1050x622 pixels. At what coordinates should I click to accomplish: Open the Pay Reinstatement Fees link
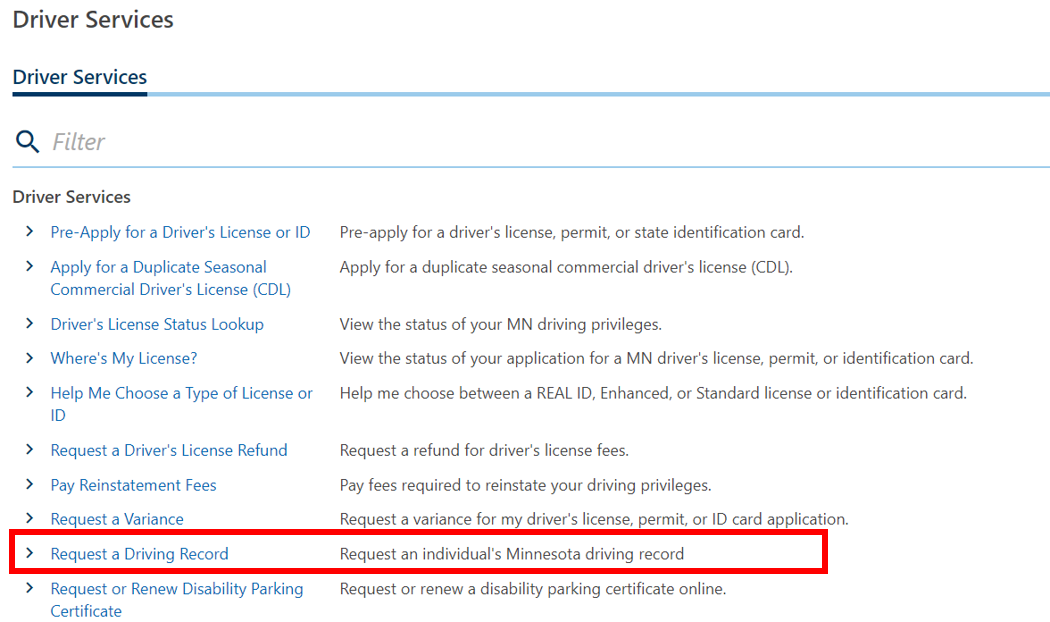coord(133,486)
